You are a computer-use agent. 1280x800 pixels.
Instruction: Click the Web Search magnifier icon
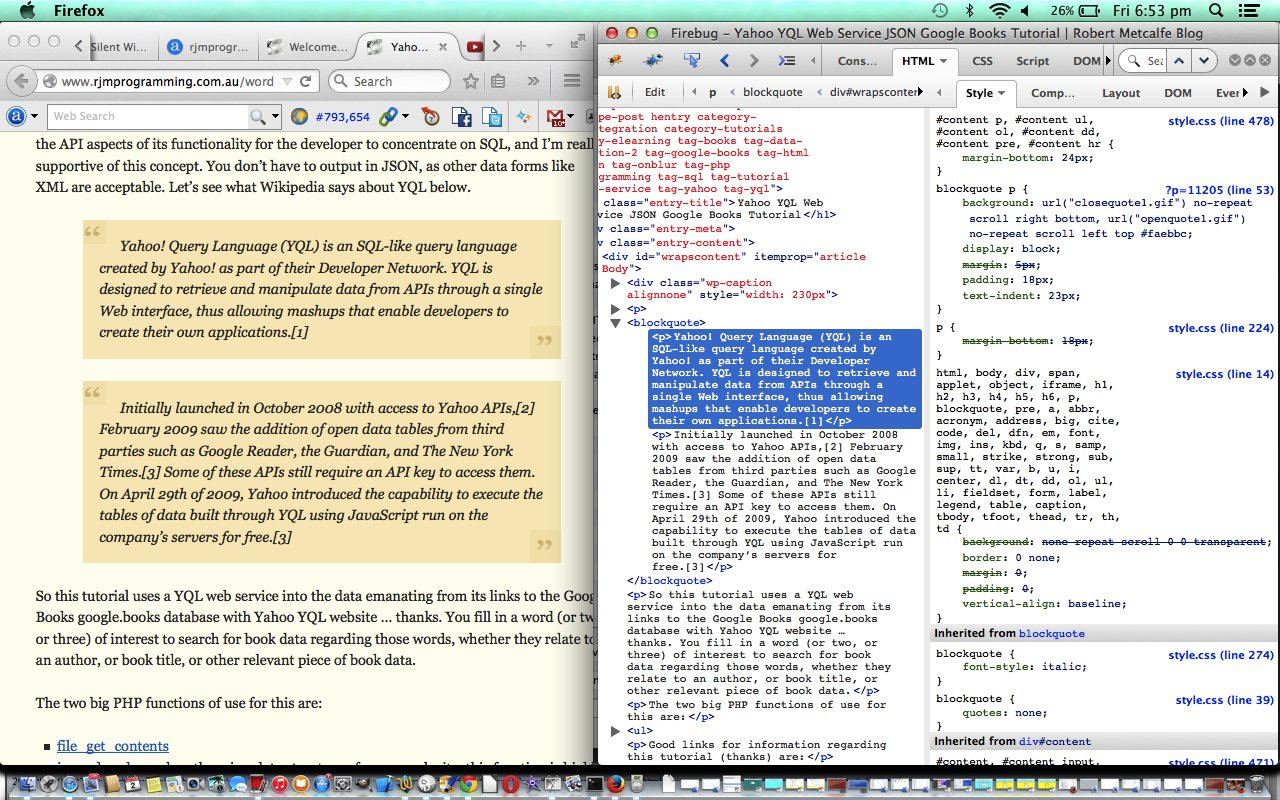pyautogui.click(x=258, y=117)
